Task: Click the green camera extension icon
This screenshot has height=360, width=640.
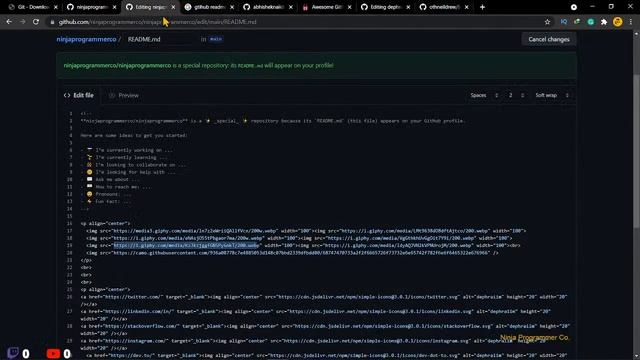Action: (x=577, y=22)
